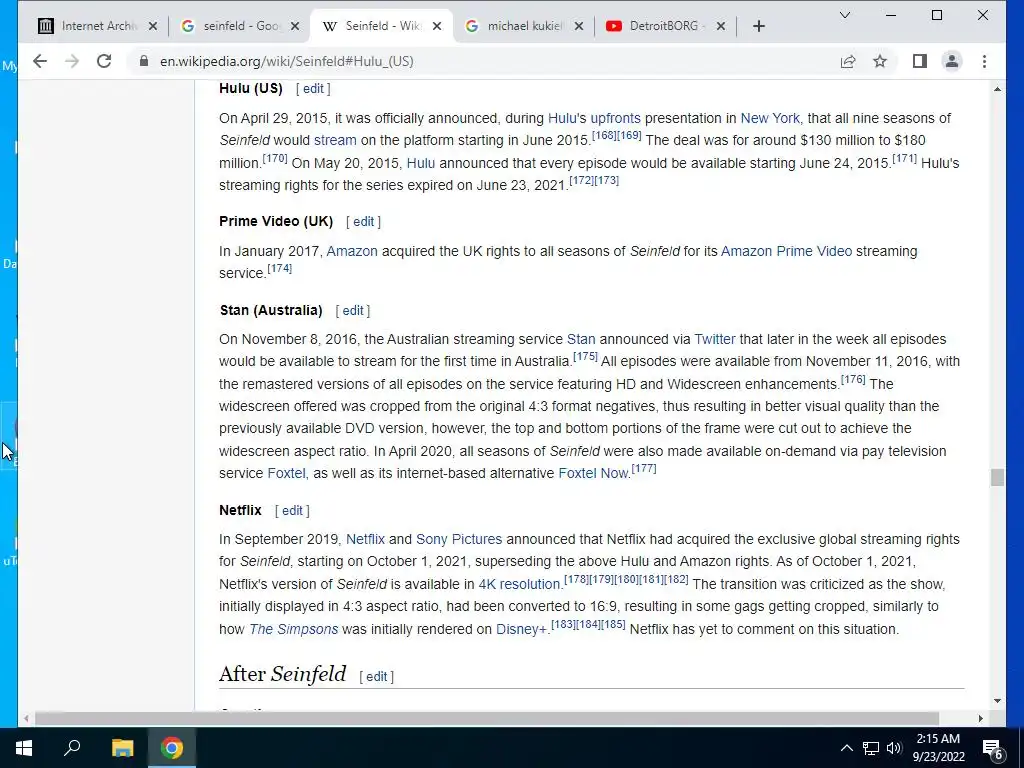The image size is (1024, 768).
Task: Follow the stream link
Action: 335,140
